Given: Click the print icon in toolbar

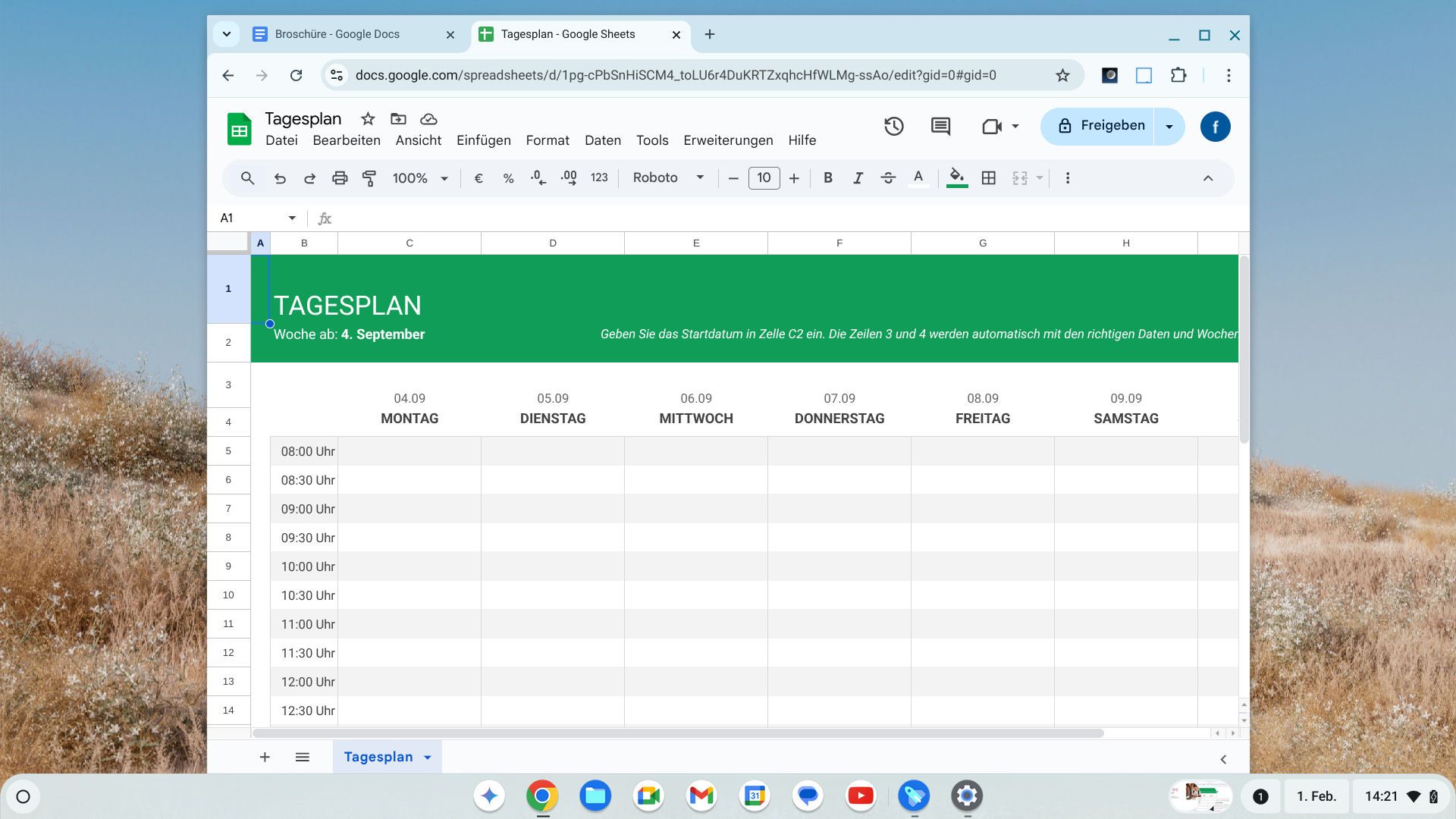Looking at the screenshot, I should (340, 178).
